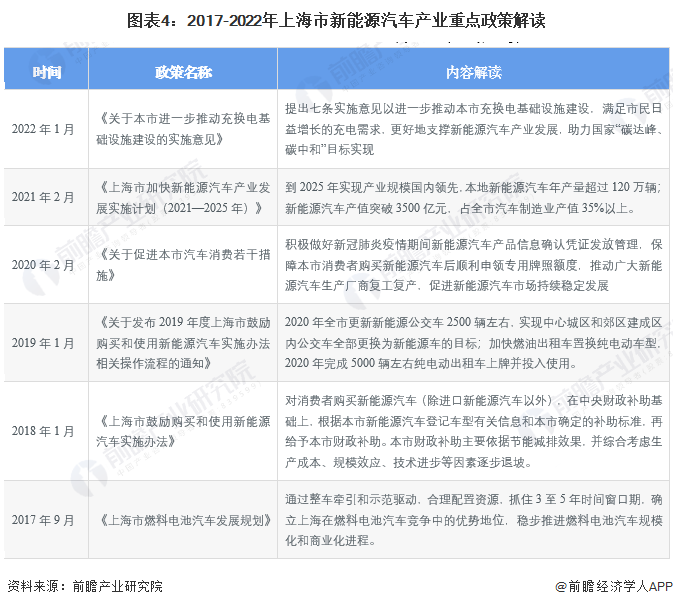673x607 pixels.
Task: Click the @前瞻经济学人APP credit
Action: (613, 586)
